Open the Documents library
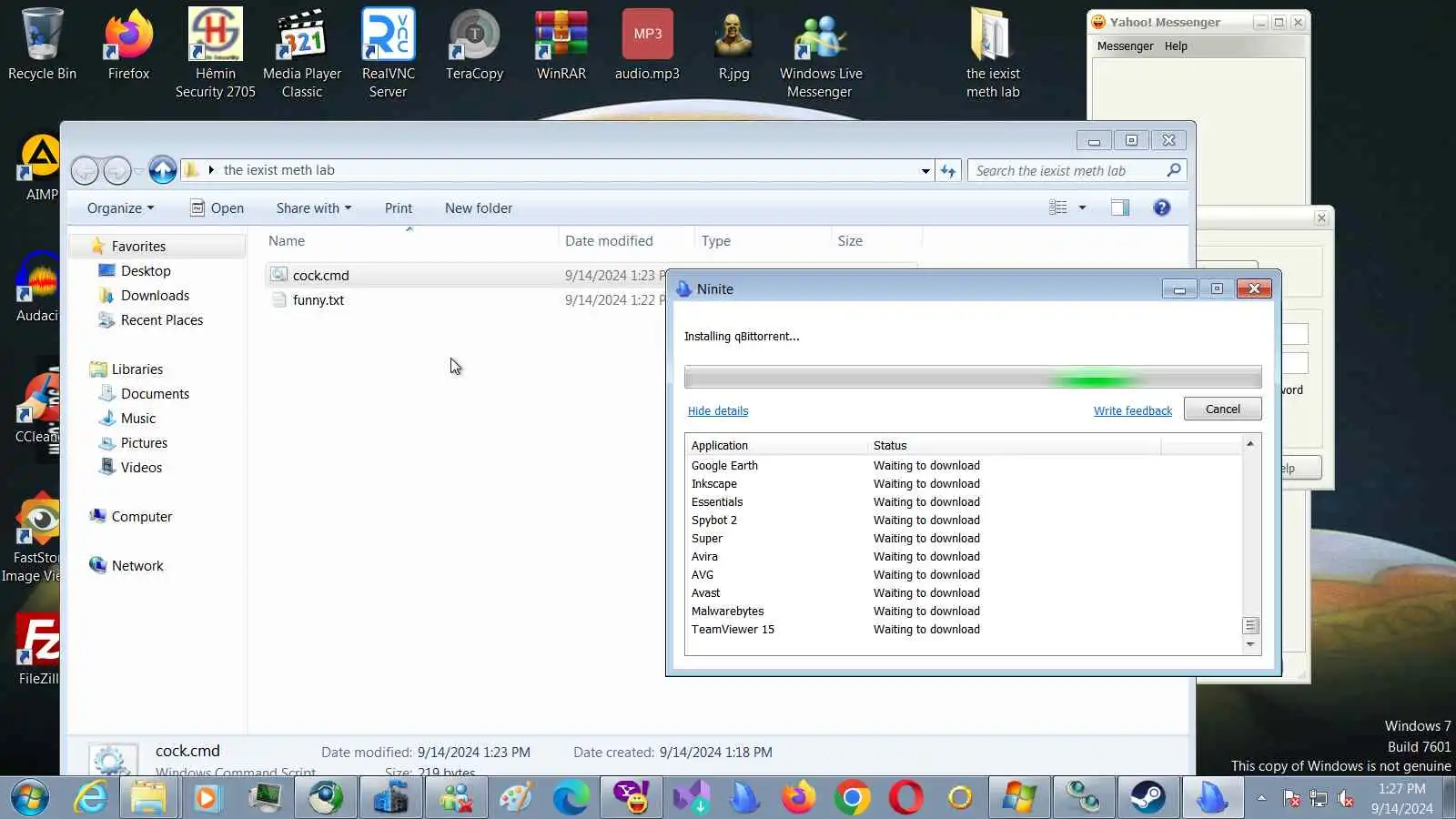The image size is (1456, 819). [x=155, y=393]
